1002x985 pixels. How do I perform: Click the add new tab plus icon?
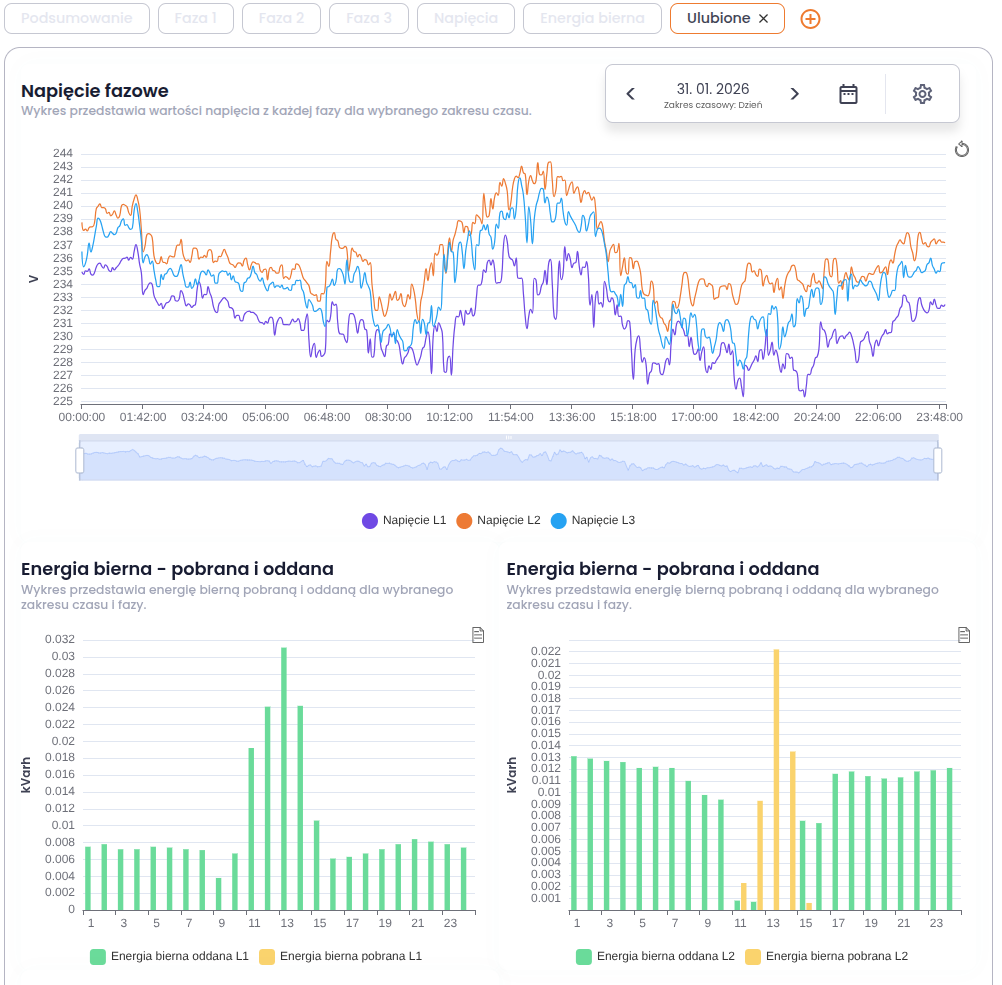coord(810,19)
